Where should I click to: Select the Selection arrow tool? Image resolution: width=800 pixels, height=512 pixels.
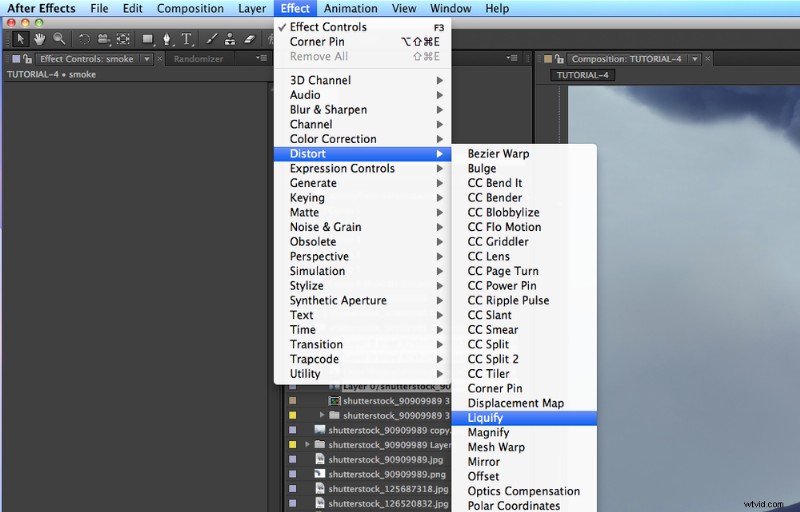(20, 39)
